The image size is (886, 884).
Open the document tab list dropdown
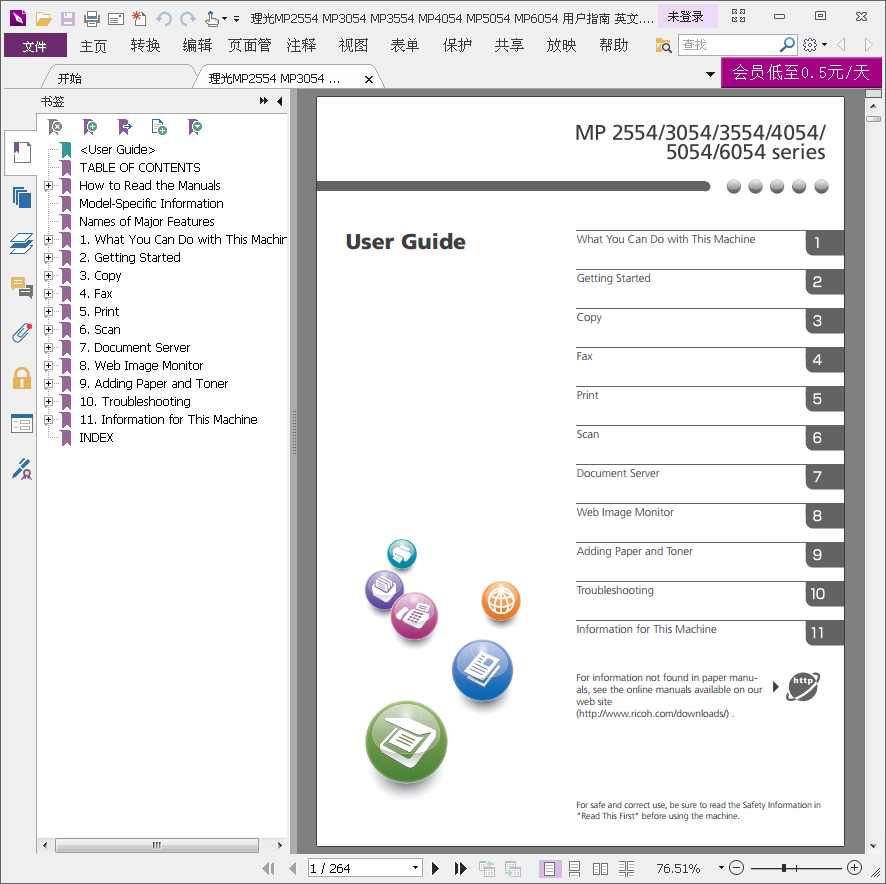pos(710,74)
